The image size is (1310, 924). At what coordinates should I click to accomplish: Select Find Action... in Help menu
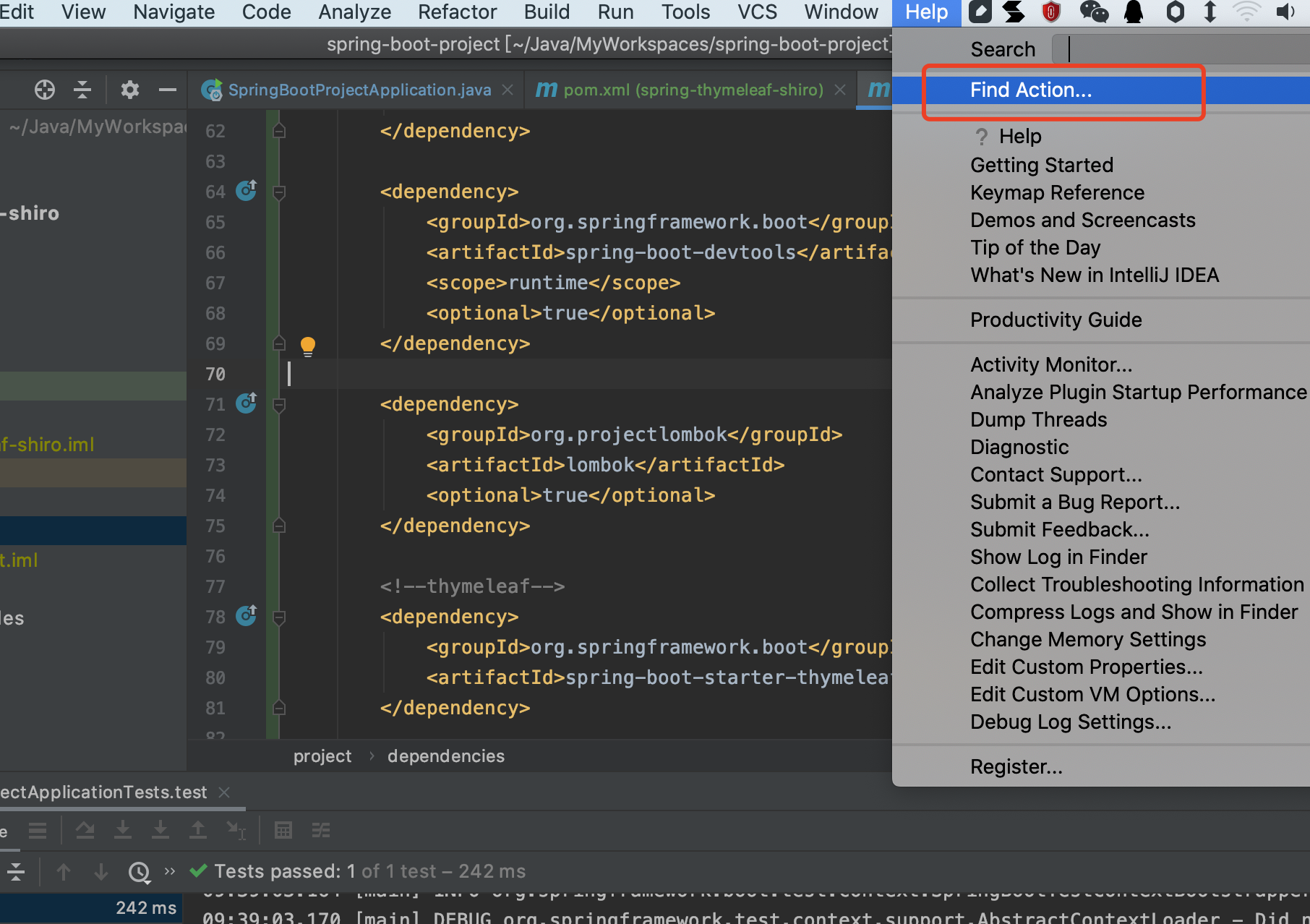click(x=1101, y=90)
